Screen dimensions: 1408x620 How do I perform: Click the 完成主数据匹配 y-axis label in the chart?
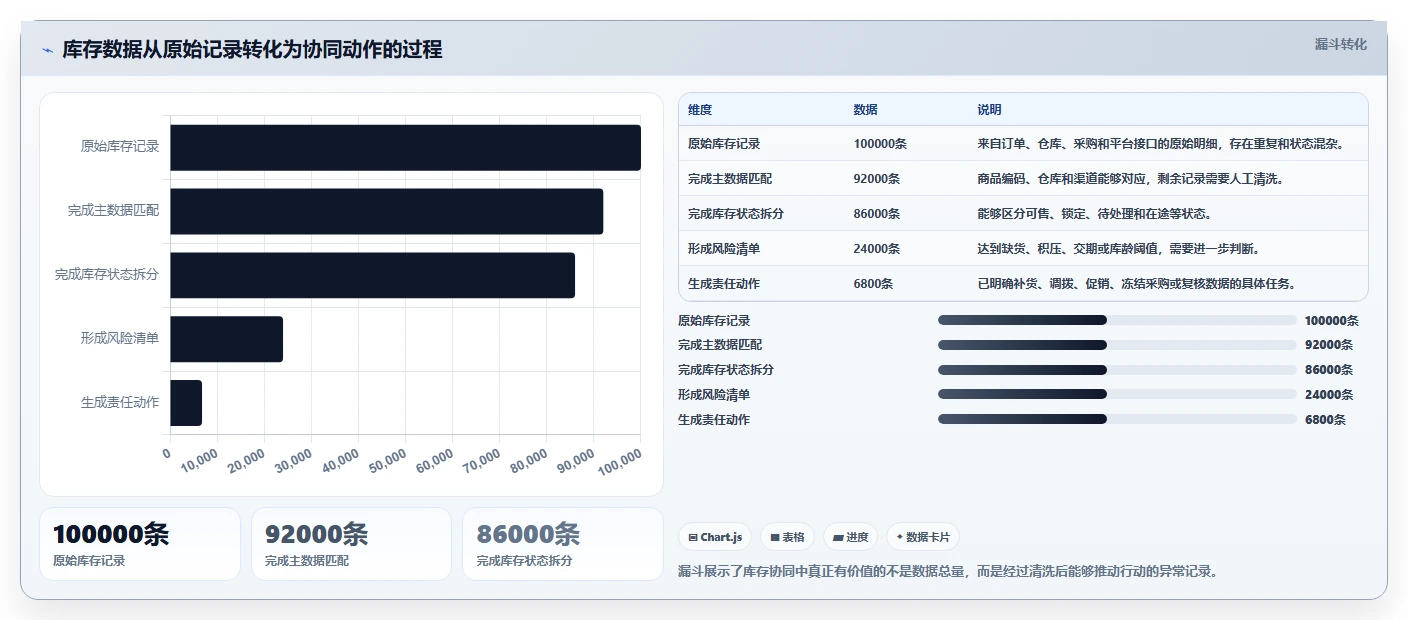point(113,211)
